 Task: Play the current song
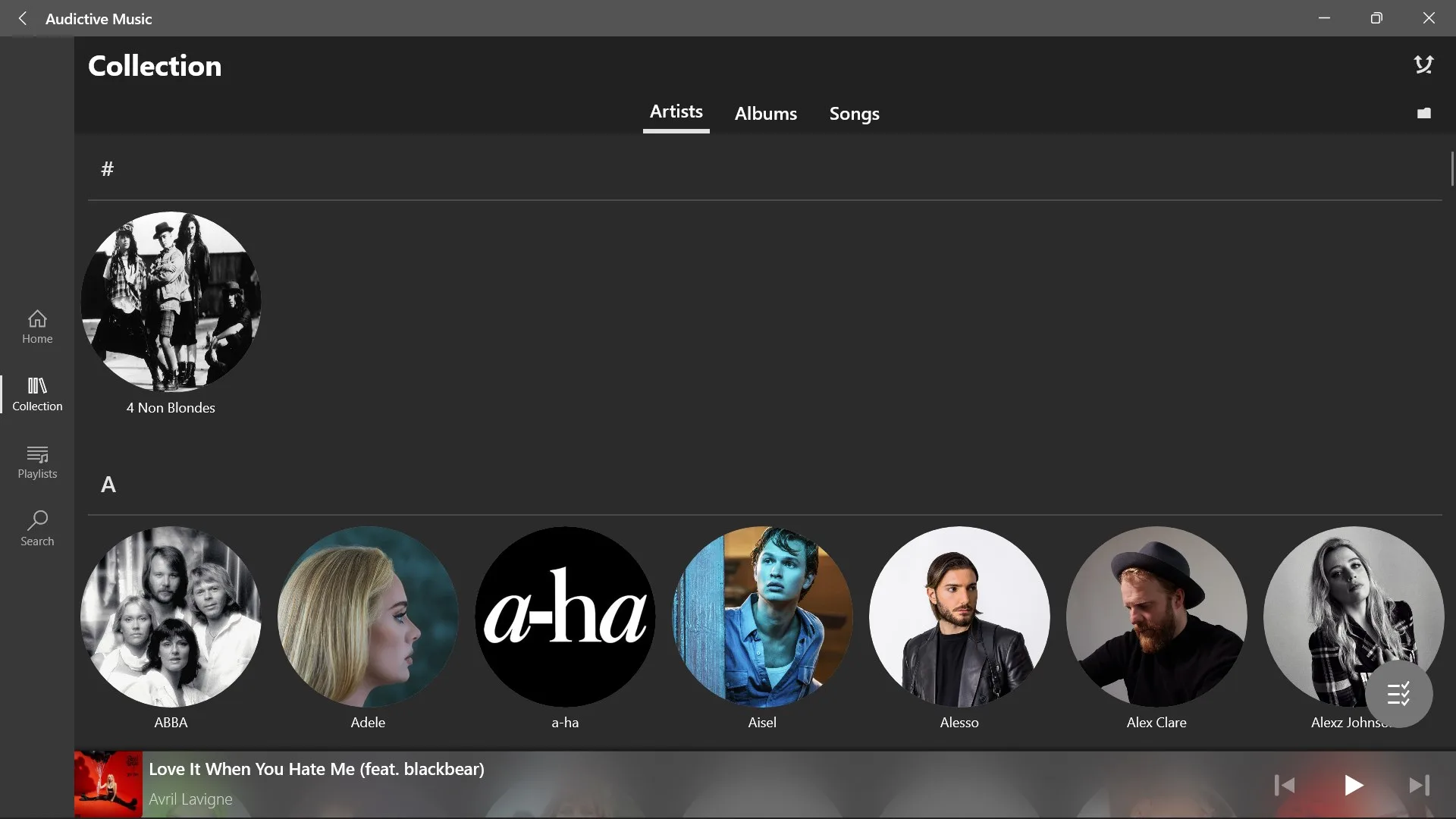pyautogui.click(x=1354, y=785)
